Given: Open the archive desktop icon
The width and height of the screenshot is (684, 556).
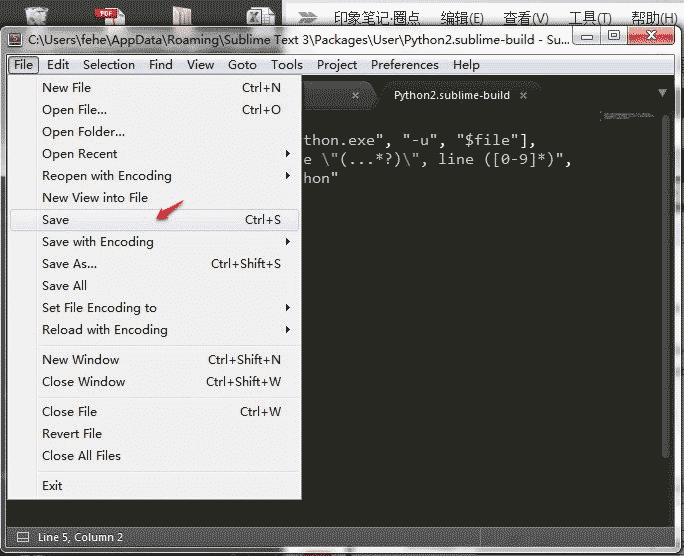Looking at the screenshot, I should click(x=182, y=16).
